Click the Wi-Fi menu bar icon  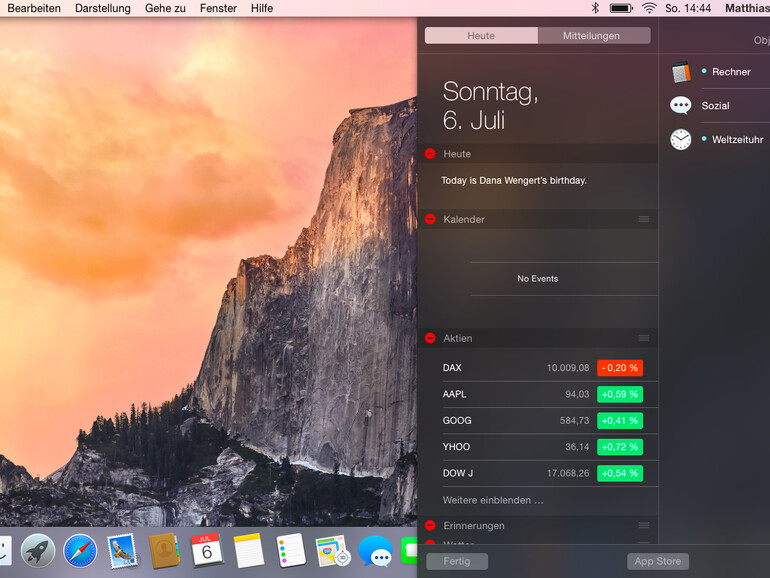649,8
